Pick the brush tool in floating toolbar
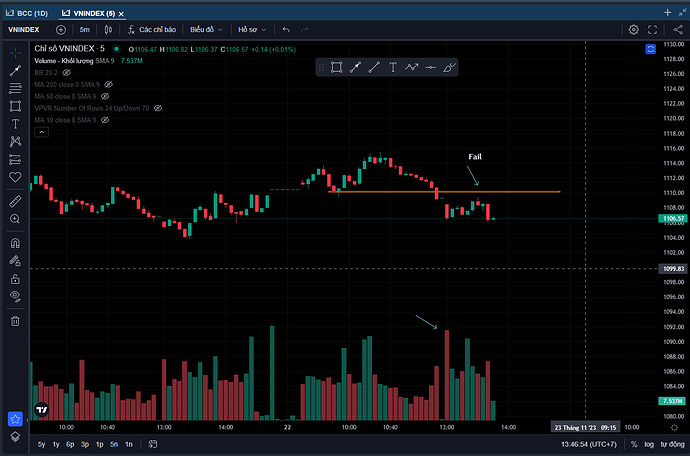Viewport: 690px width, 456px height. tap(449, 67)
